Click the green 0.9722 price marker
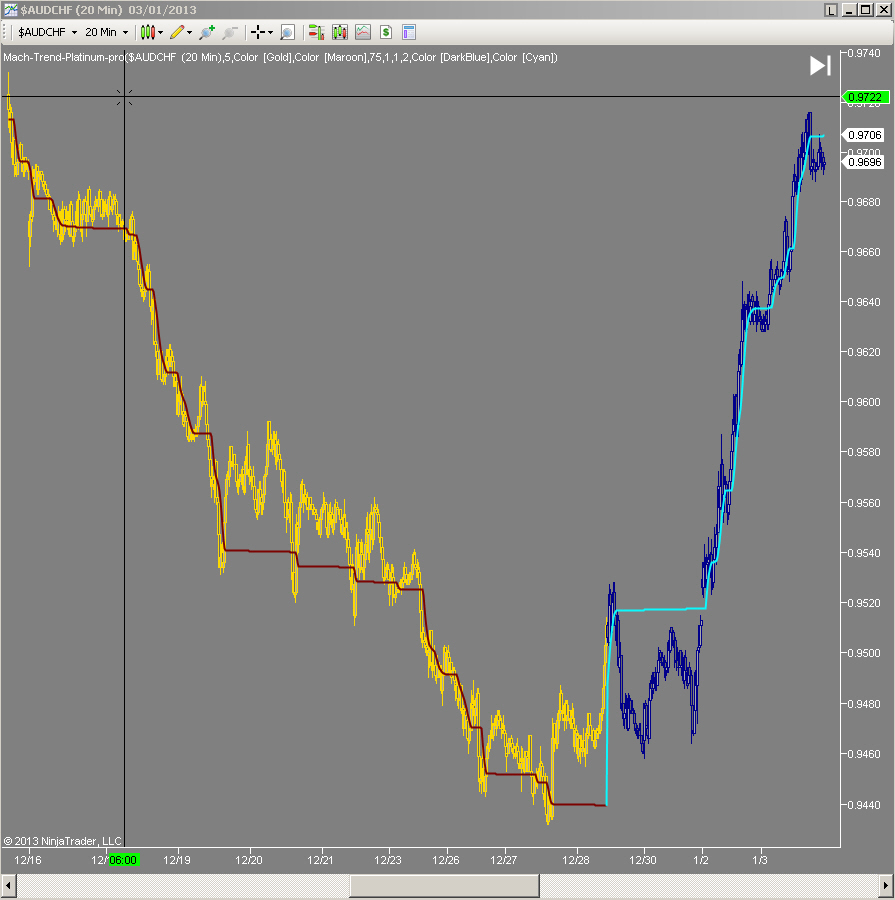Image resolution: width=895 pixels, height=900 pixels. (864, 98)
